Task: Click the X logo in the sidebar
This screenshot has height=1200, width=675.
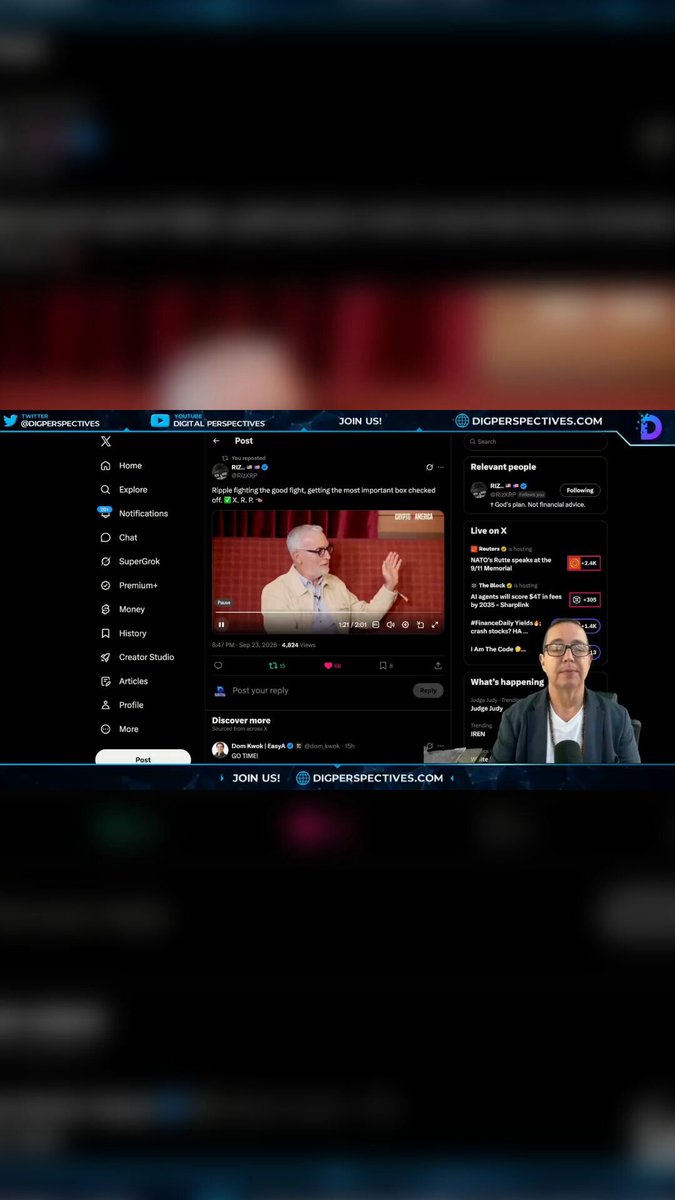Action: 105,441
